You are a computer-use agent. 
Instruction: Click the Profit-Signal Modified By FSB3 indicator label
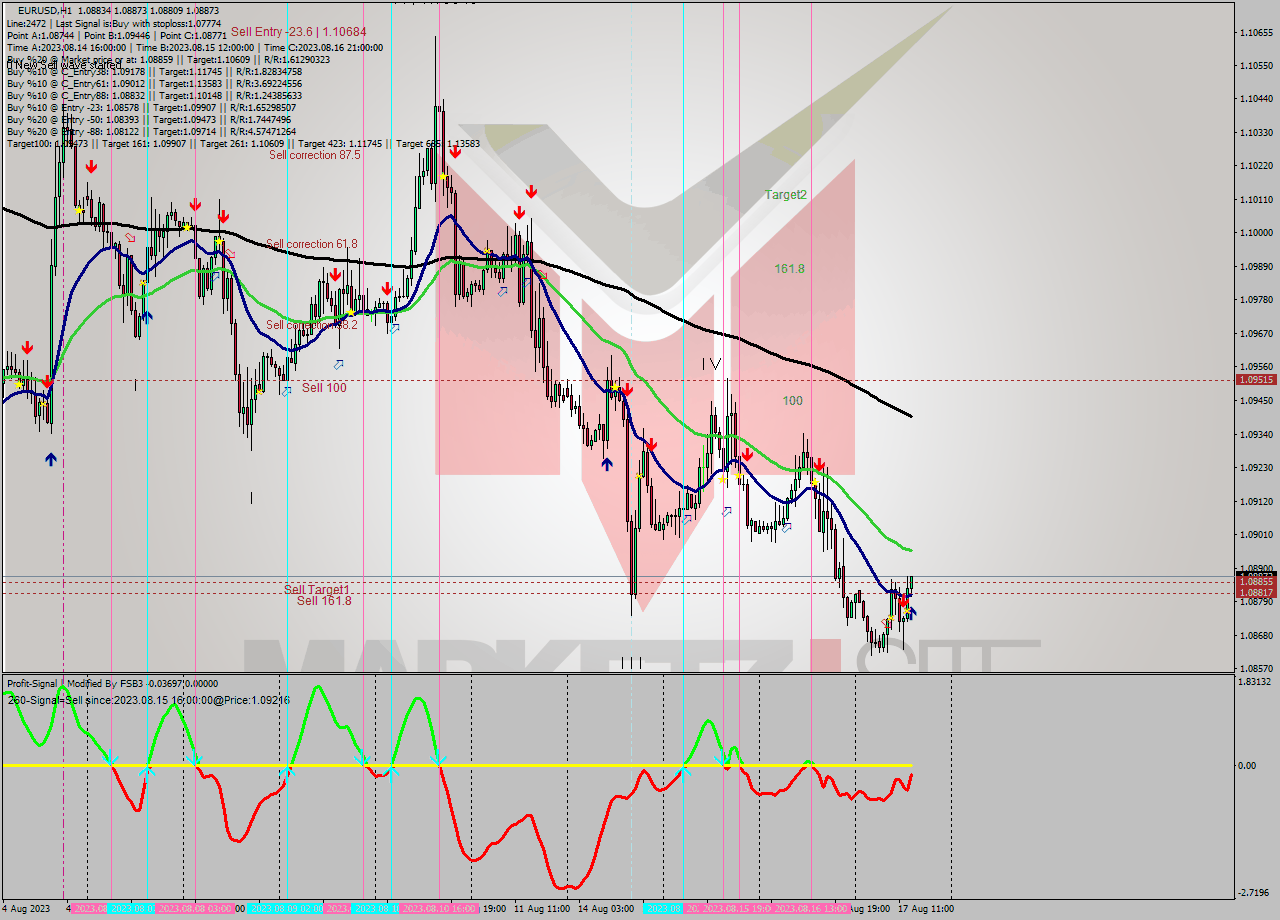tap(81, 683)
